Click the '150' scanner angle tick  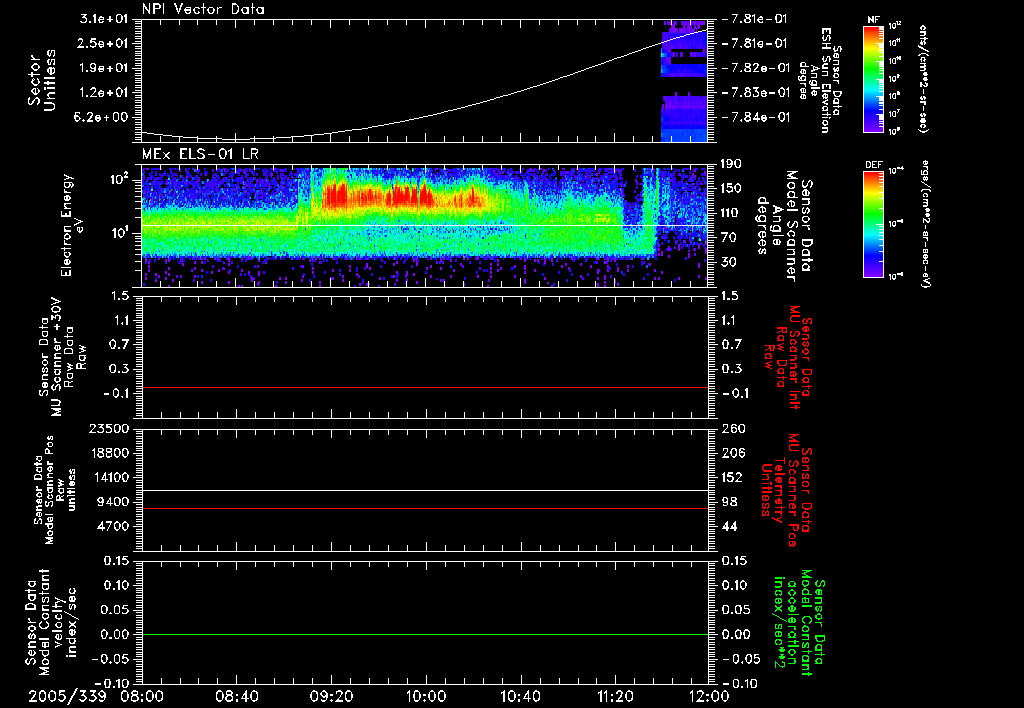pos(732,188)
